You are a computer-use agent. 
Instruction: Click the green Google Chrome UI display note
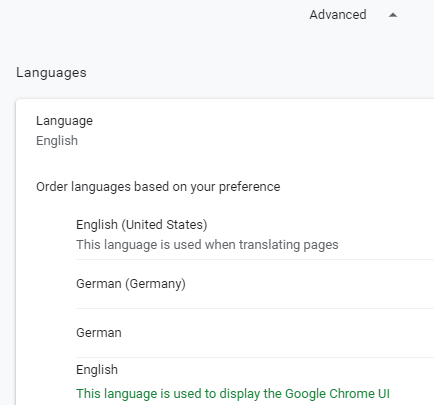coord(233,394)
